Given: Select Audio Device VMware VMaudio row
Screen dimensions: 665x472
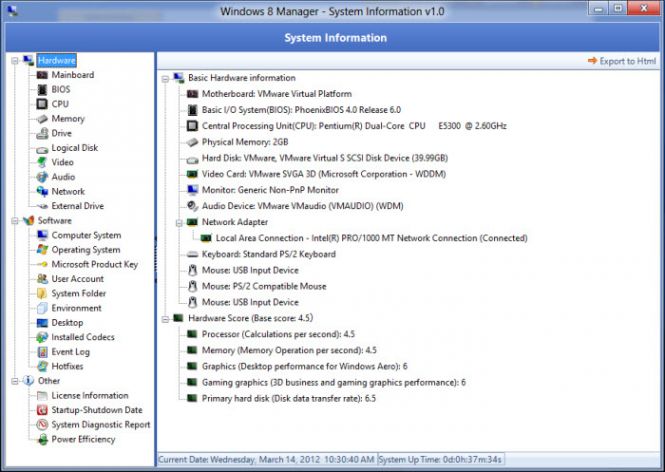Looking at the screenshot, I should [302, 206].
